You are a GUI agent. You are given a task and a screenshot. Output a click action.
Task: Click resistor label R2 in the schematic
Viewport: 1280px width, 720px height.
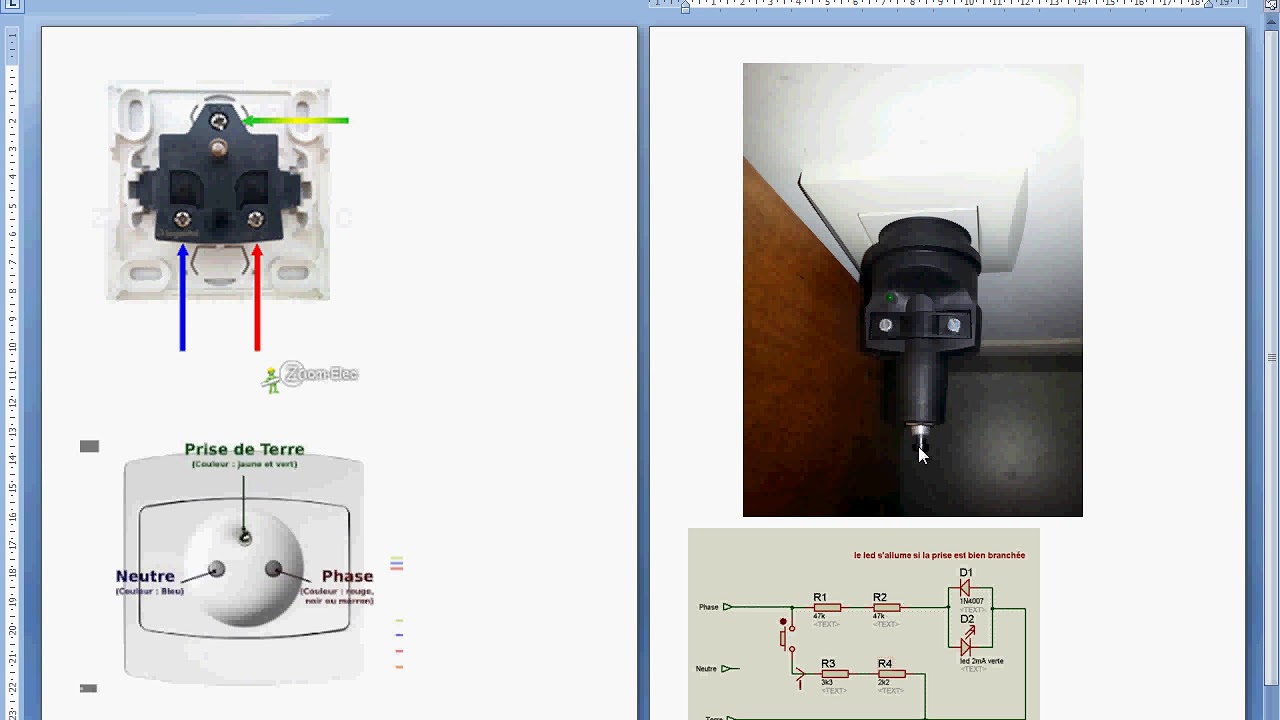[879, 598]
